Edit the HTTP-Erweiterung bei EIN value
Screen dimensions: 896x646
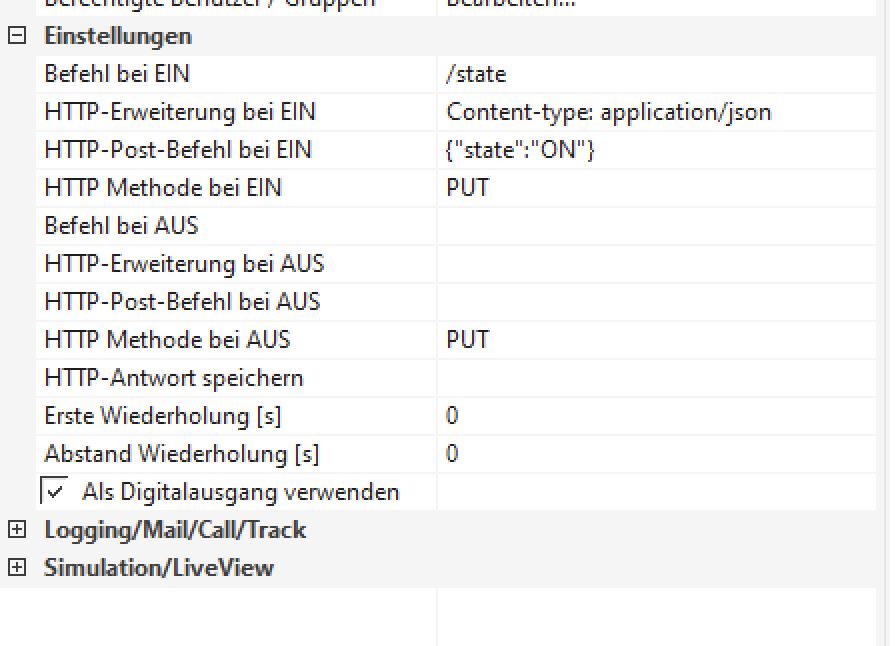[x=655, y=112]
